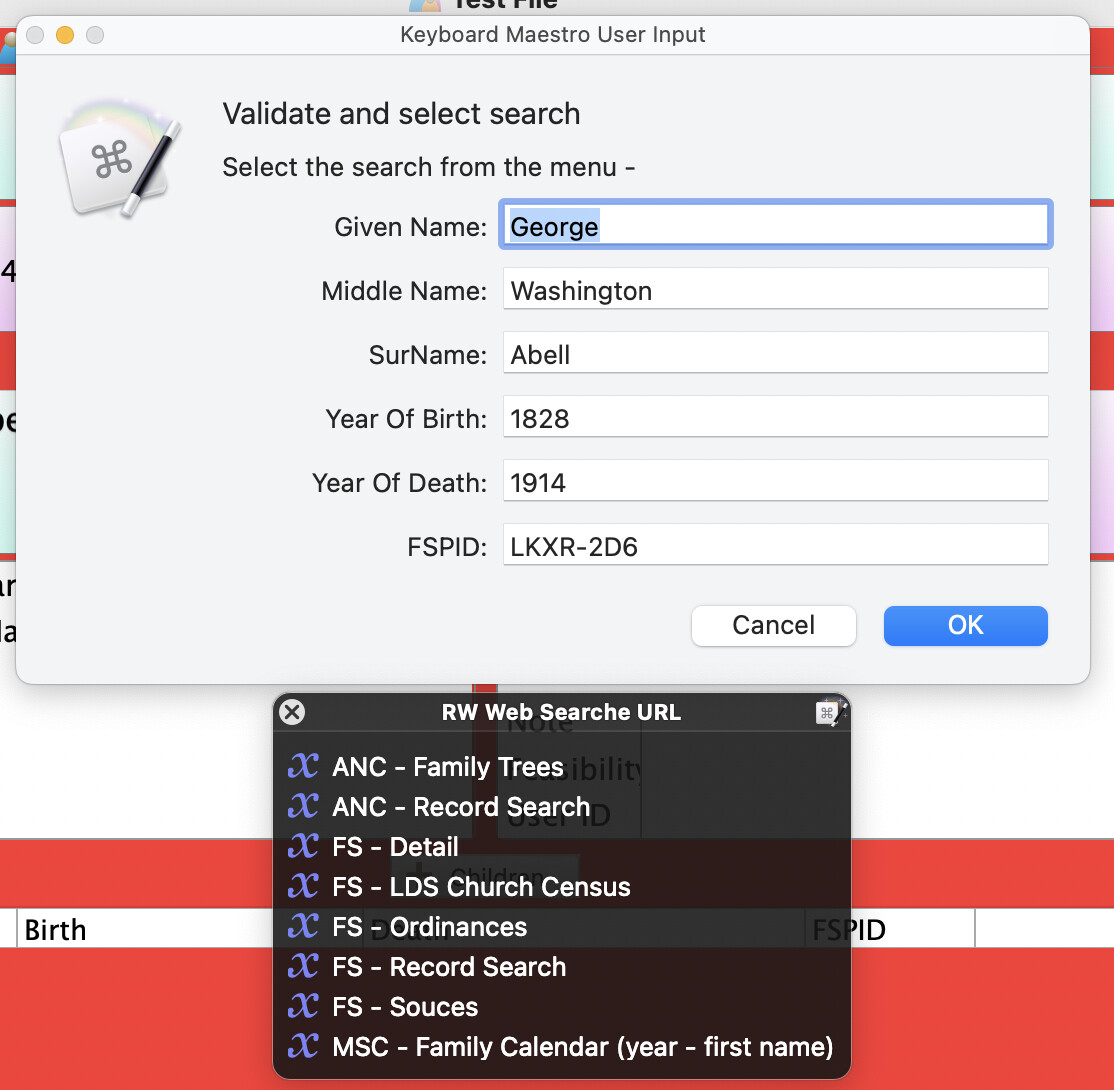1114x1090 pixels.
Task: Run the ANC - Record Search macro
Action: pos(561,806)
